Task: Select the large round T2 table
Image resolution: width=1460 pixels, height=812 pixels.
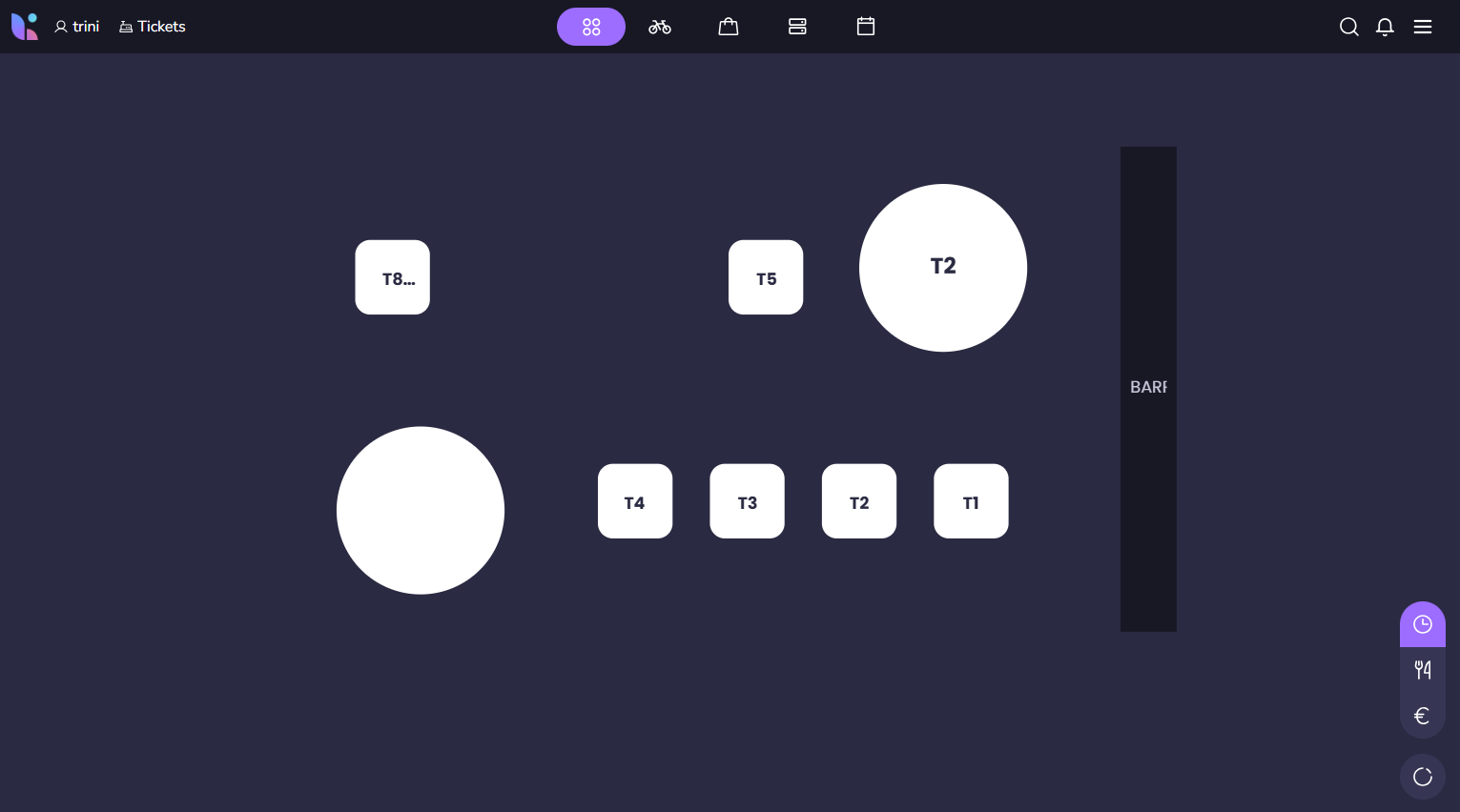Action: coord(942,268)
